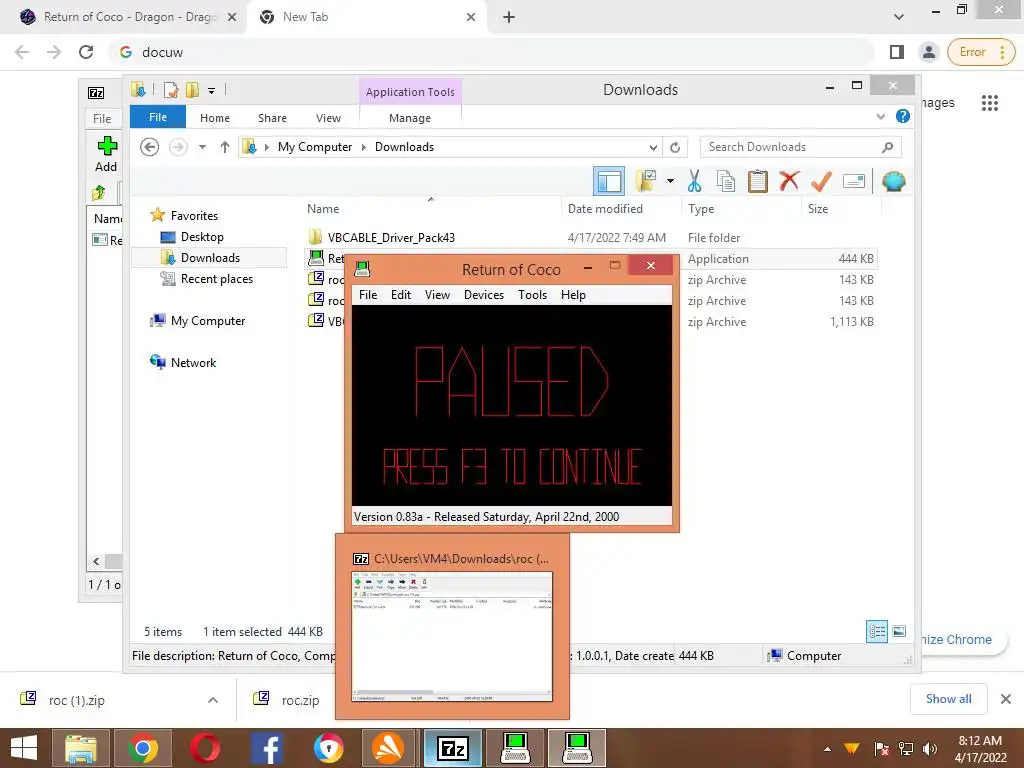
Task: Select Desktop in Favorites
Action: click(202, 236)
